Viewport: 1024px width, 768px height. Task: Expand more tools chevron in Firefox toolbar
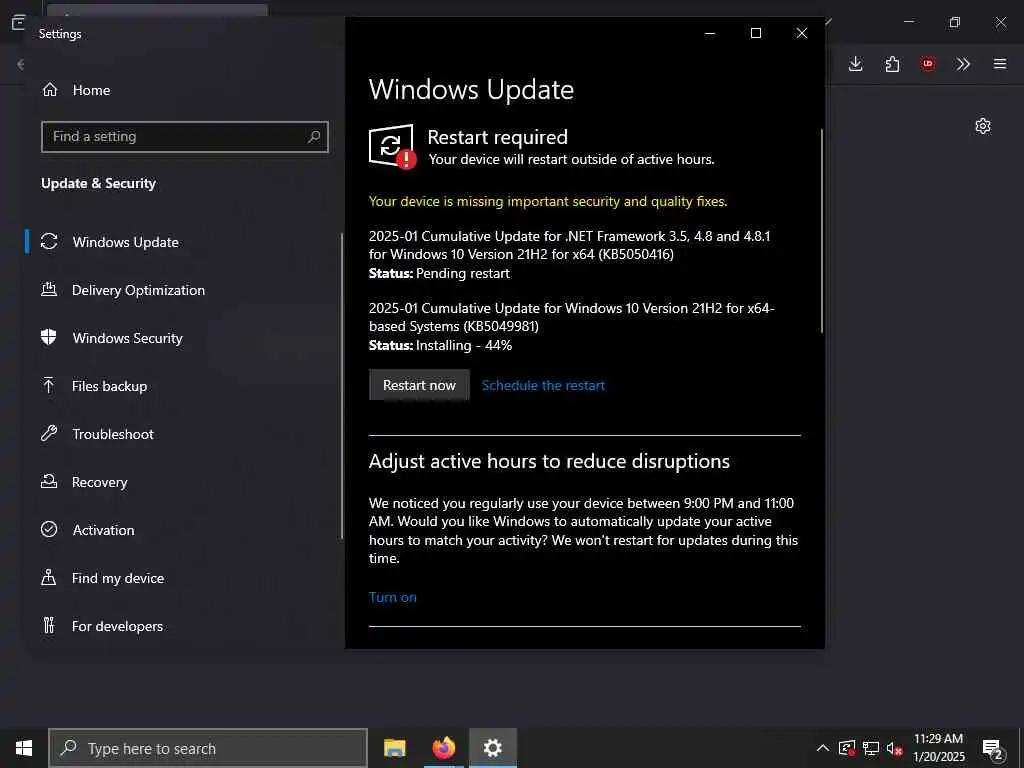[x=963, y=64]
